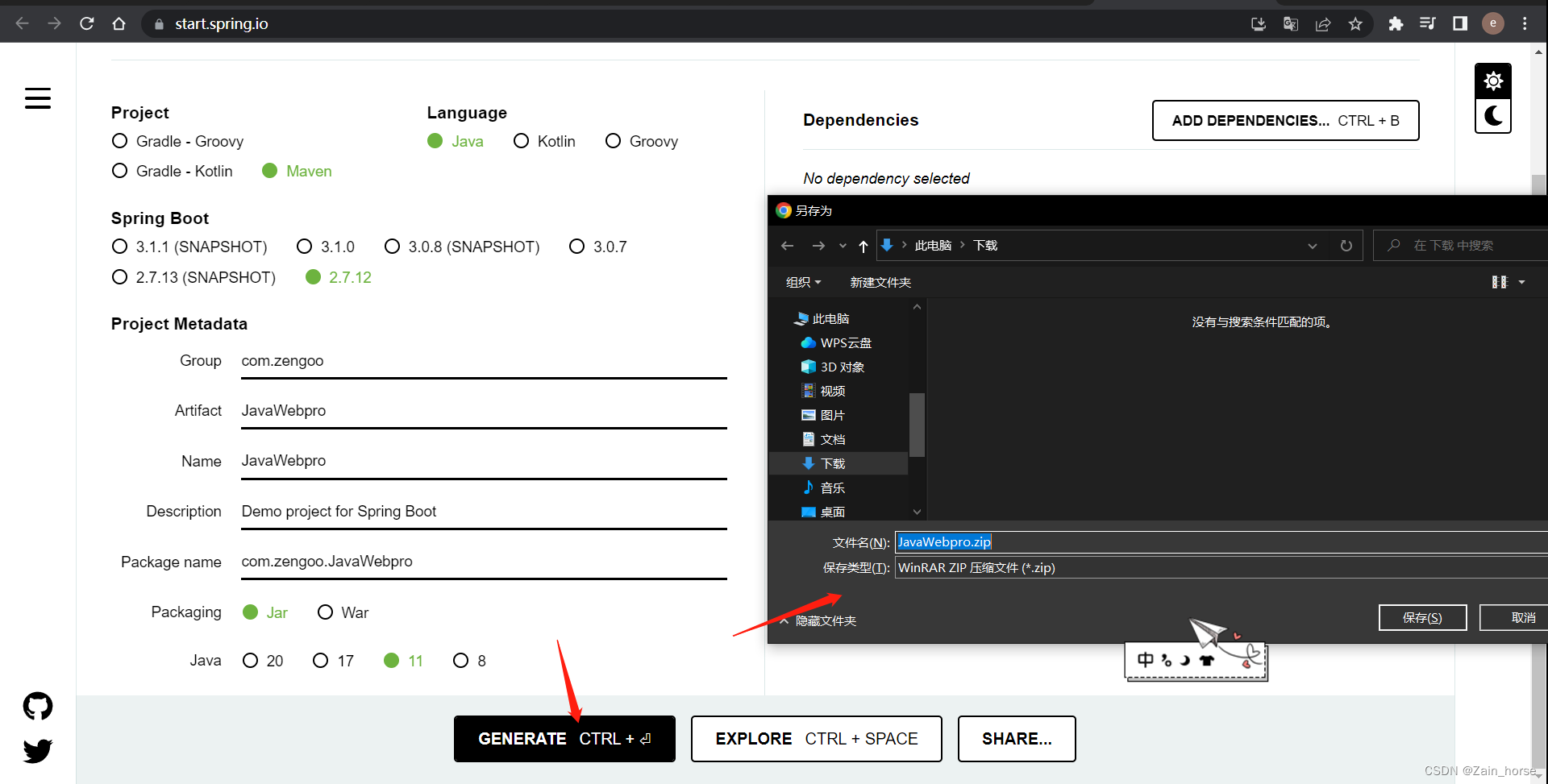Click the 文件名 filename field
The image size is (1548, 784).
[1221, 542]
